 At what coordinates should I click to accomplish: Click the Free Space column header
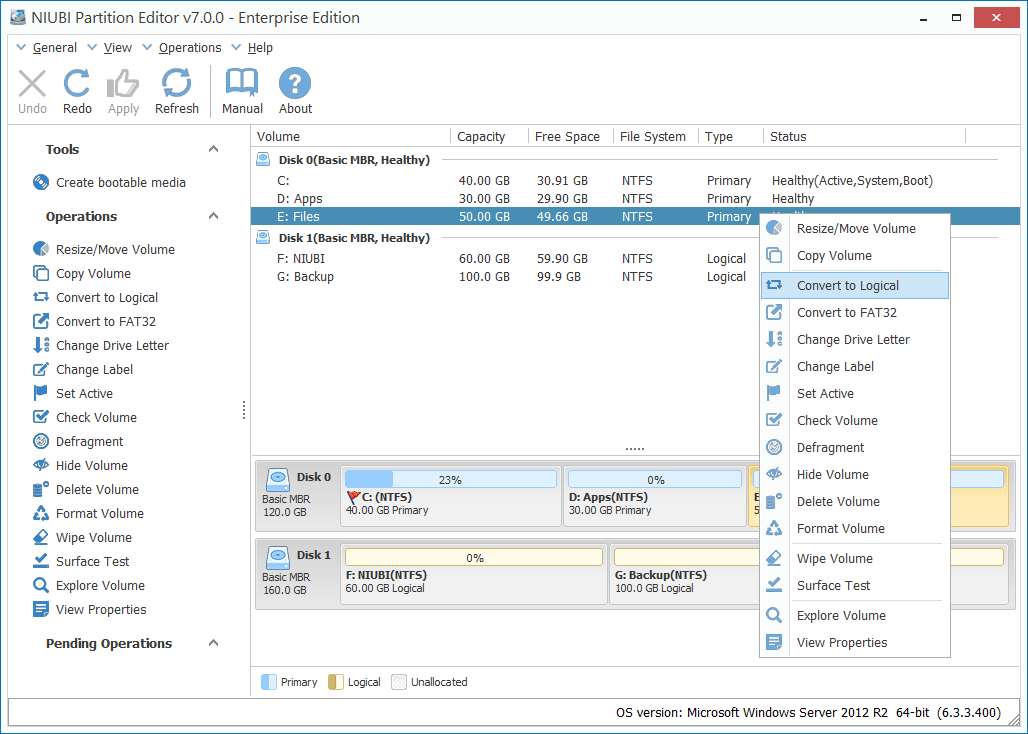[x=570, y=136]
